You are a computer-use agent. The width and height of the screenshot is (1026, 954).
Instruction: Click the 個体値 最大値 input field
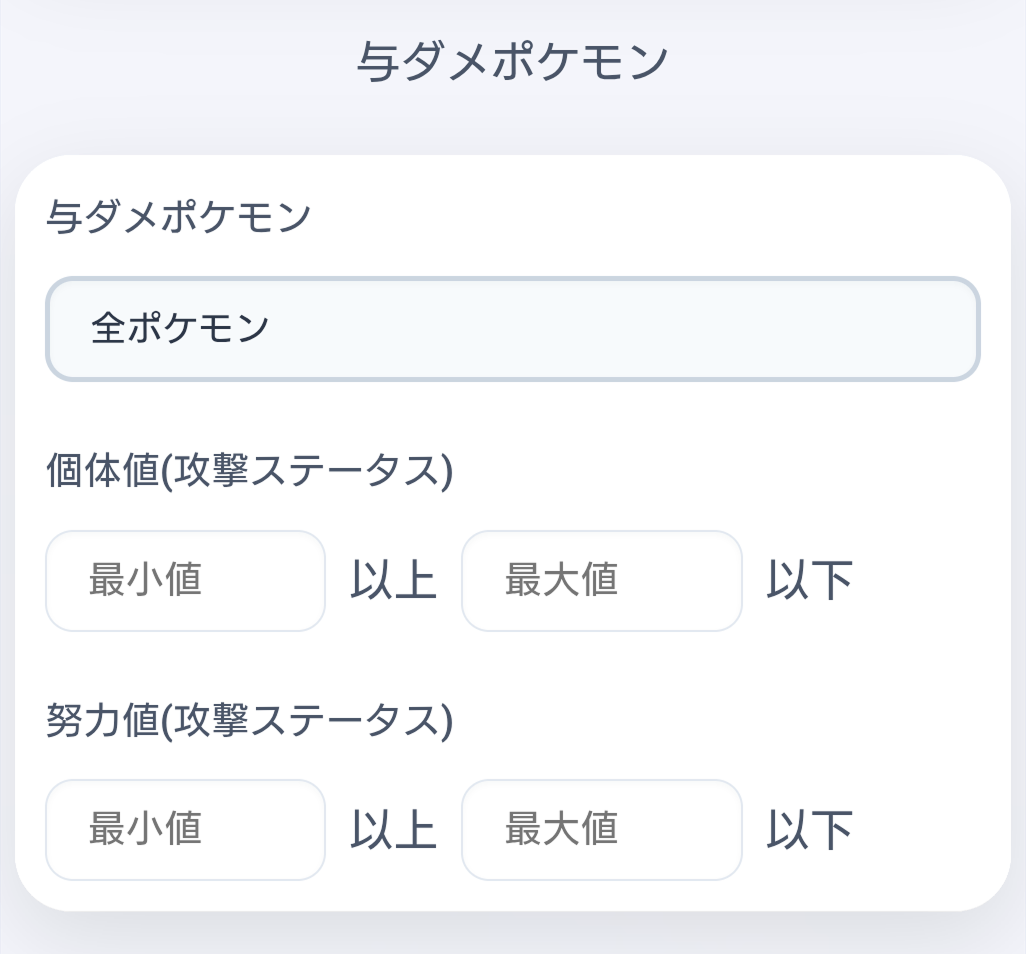coord(601,581)
